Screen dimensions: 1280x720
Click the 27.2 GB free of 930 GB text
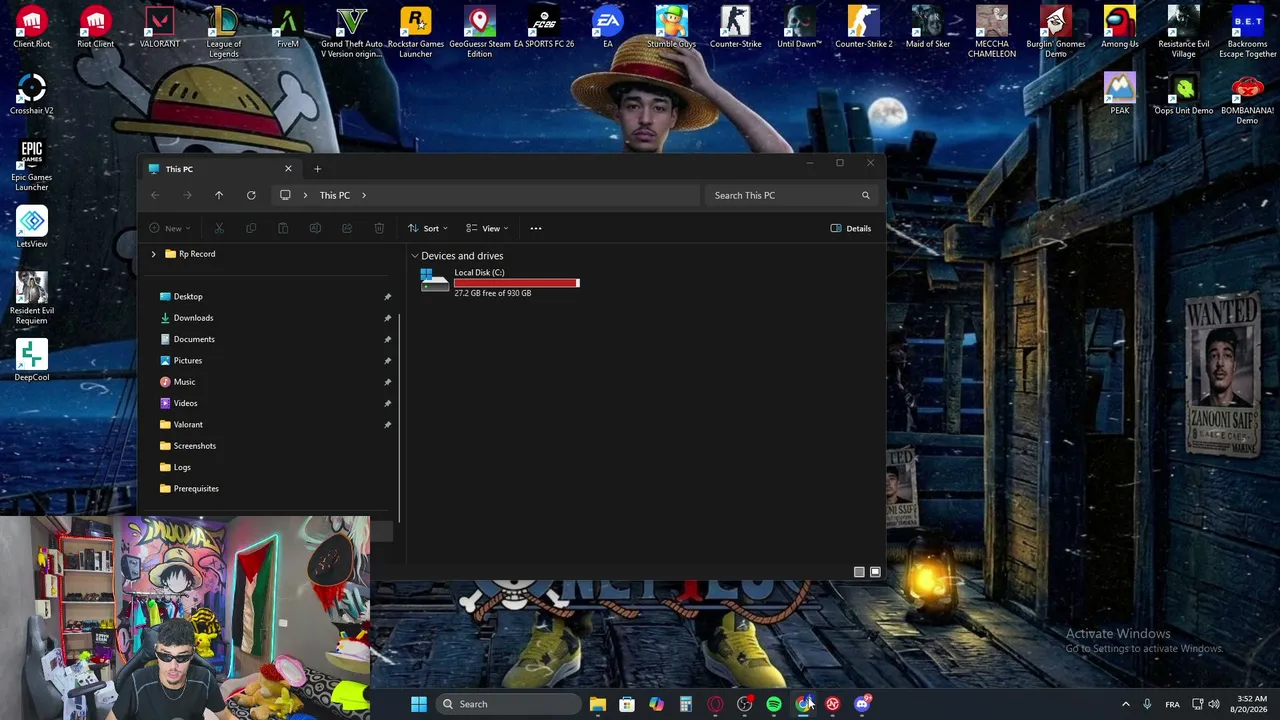pyautogui.click(x=493, y=293)
